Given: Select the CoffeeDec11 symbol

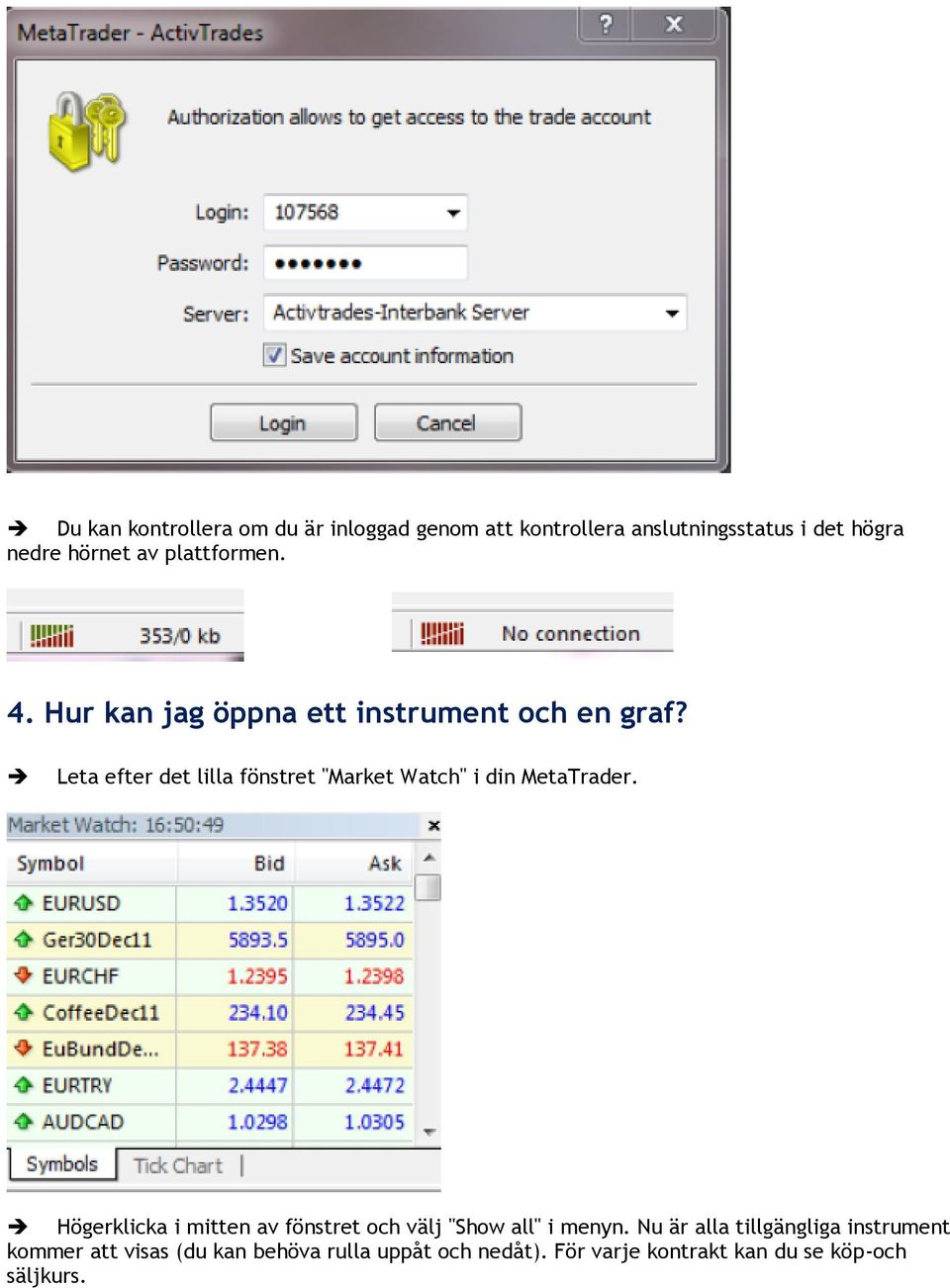Looking at the screenshot, I should [x=100, y=1013].
